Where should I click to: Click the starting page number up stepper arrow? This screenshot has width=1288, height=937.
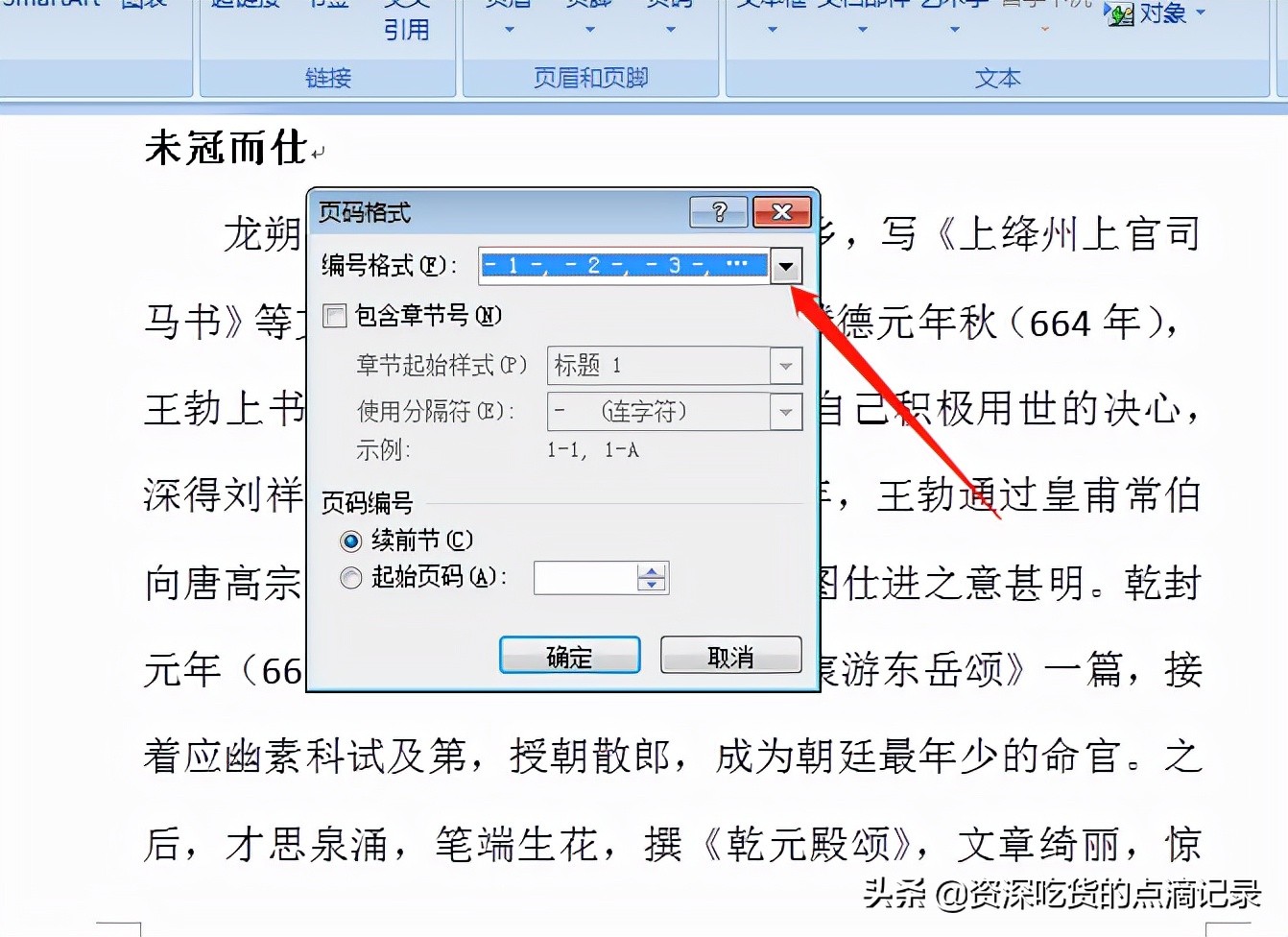click(x=652, y=570)
